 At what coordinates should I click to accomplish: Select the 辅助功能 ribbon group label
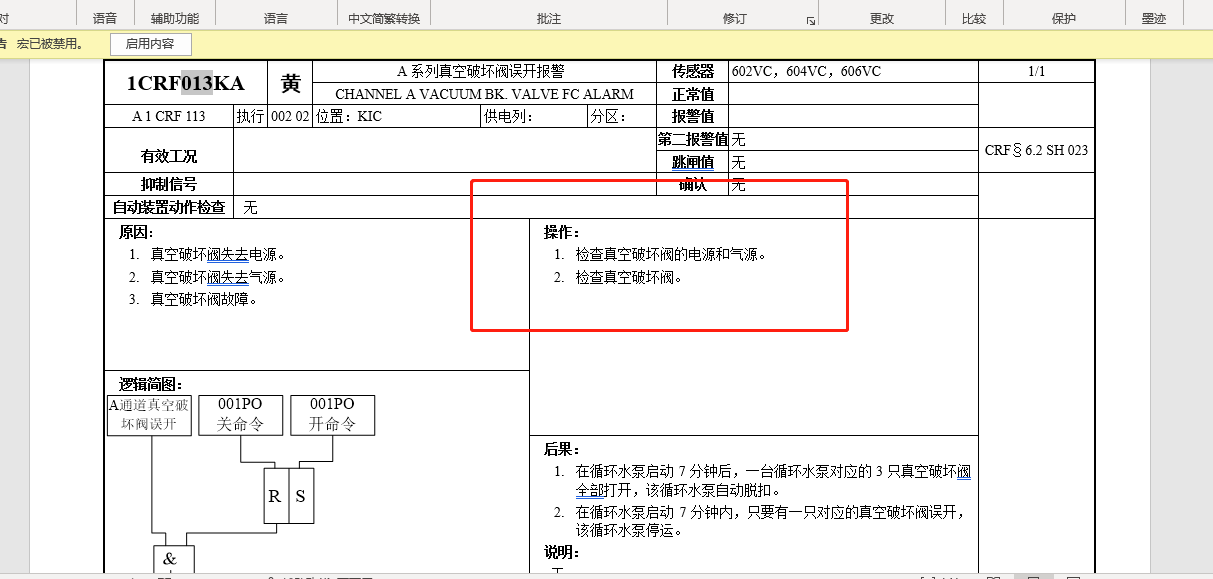coord(175,18)
